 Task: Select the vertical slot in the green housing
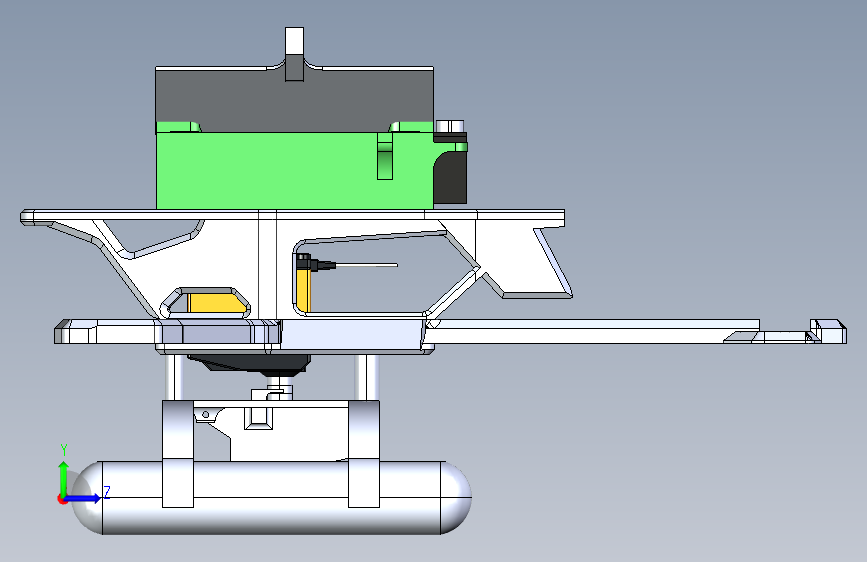pos(385,157)
